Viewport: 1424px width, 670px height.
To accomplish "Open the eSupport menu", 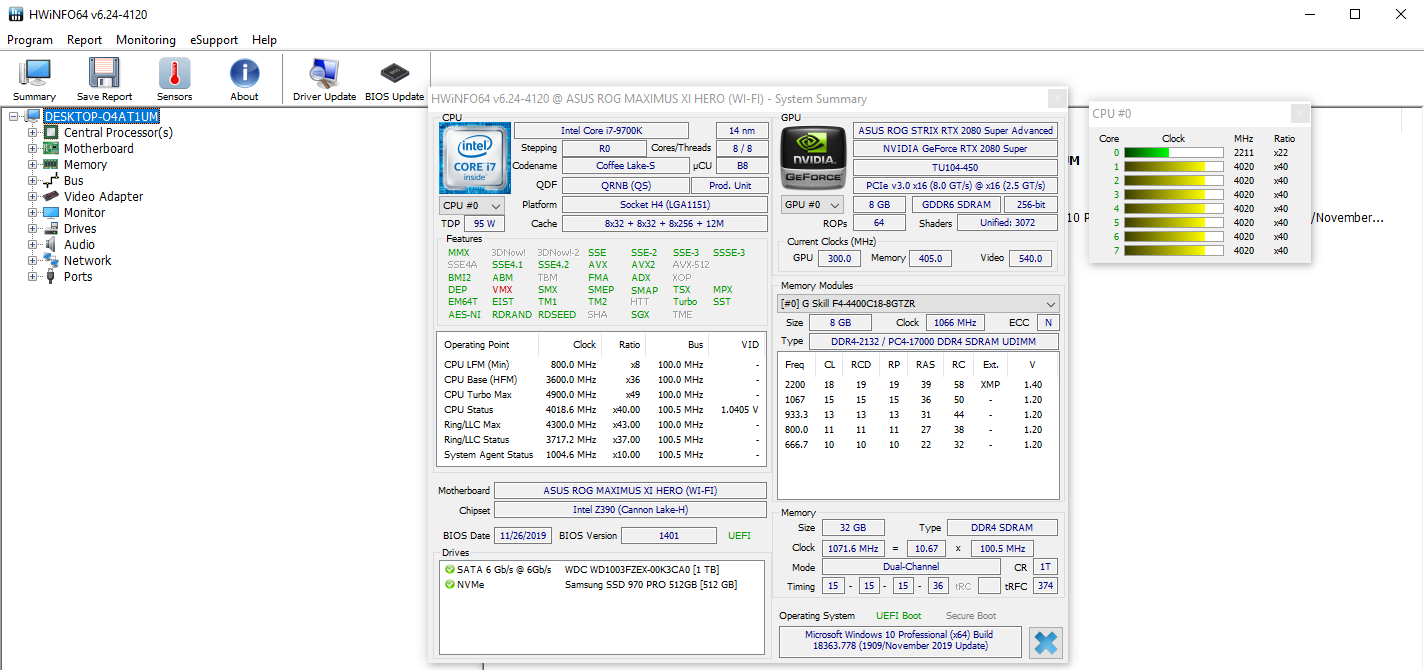I will click(x=214, y=40).
